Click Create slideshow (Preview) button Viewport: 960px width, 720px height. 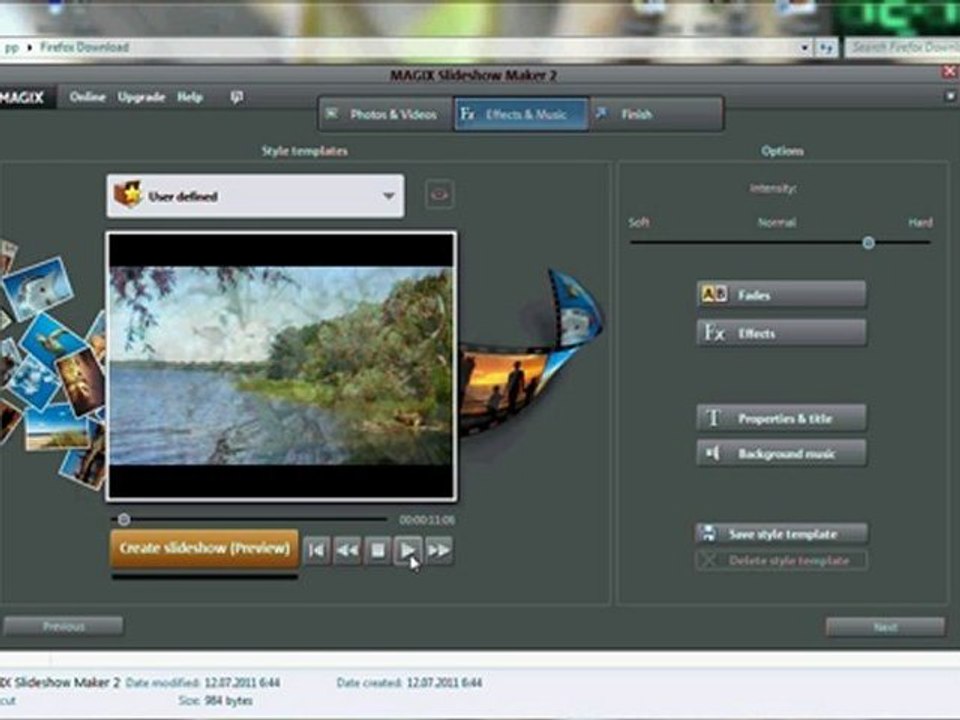tap(204, 548)
